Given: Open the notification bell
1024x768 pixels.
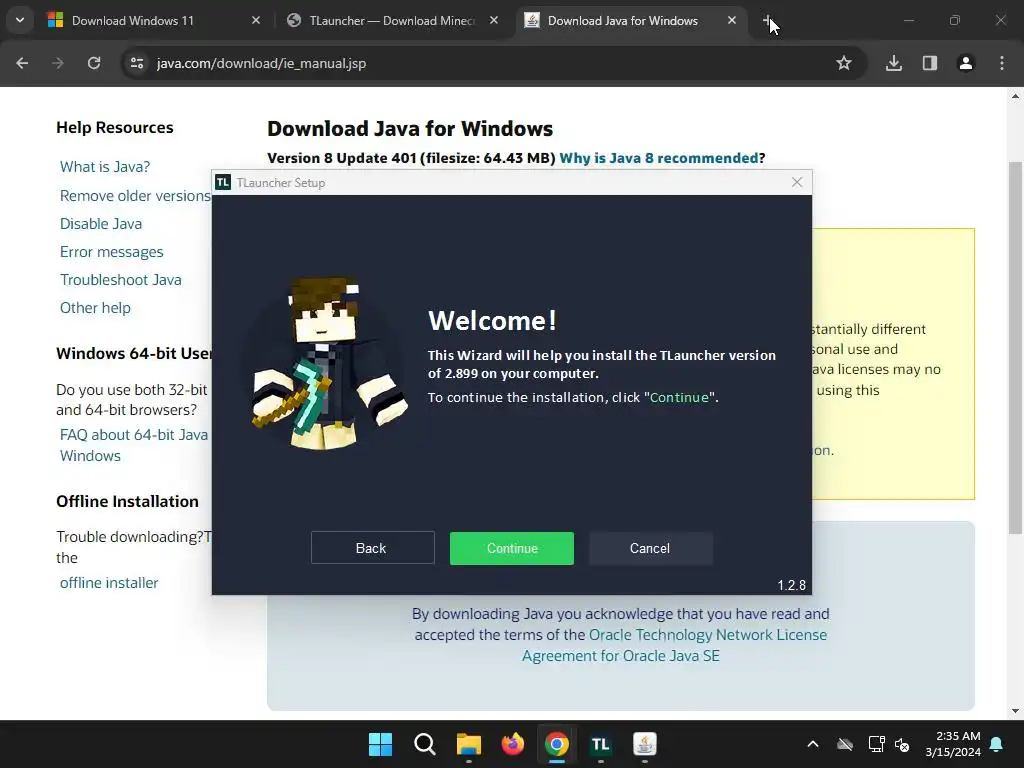Looking at the screenshot, I should pos(997,744).
